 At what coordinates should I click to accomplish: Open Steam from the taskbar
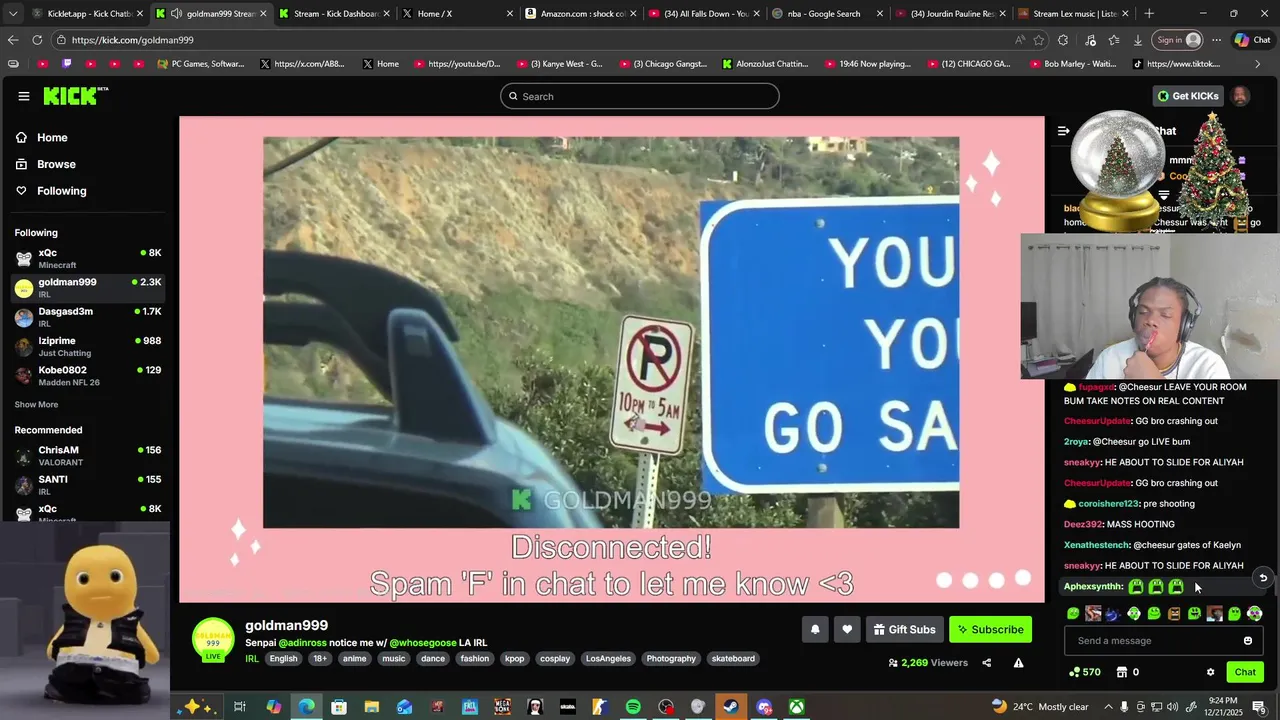(731, 707)
